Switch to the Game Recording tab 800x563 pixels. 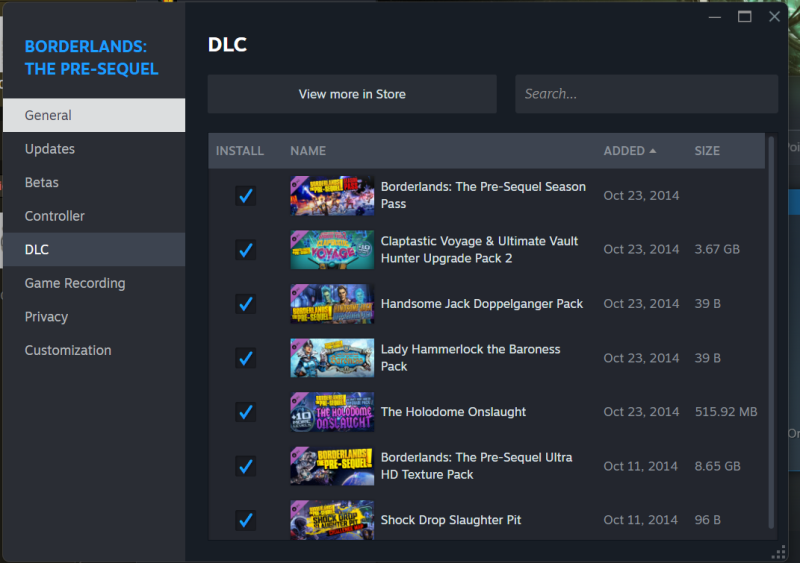point(75,283)
